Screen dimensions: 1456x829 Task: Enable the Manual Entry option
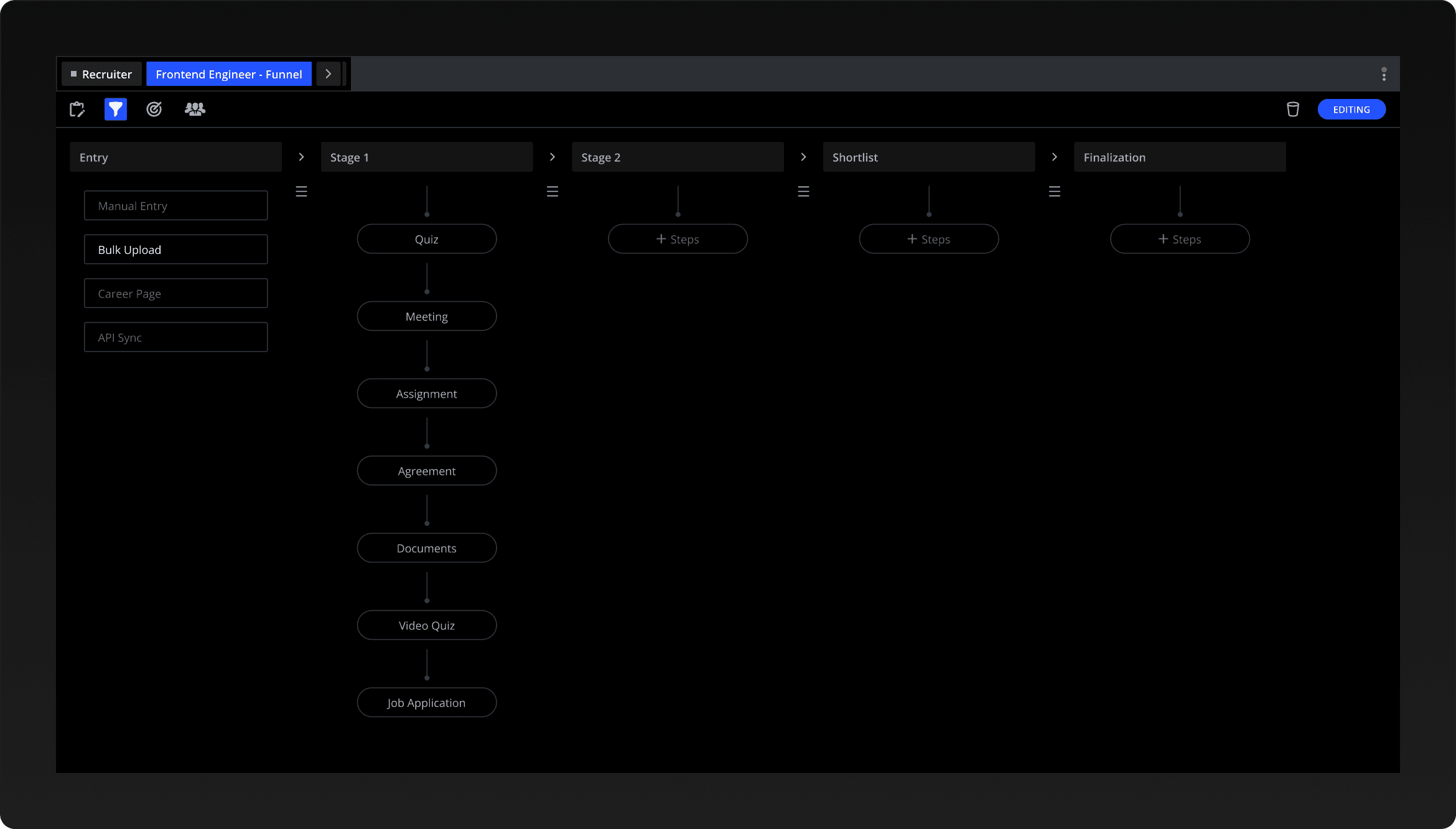click(x=175, y=206)
